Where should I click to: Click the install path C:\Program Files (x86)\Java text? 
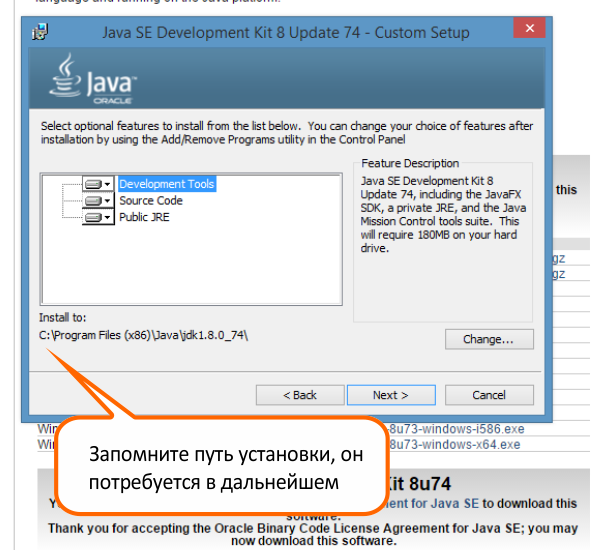point(143,335)
